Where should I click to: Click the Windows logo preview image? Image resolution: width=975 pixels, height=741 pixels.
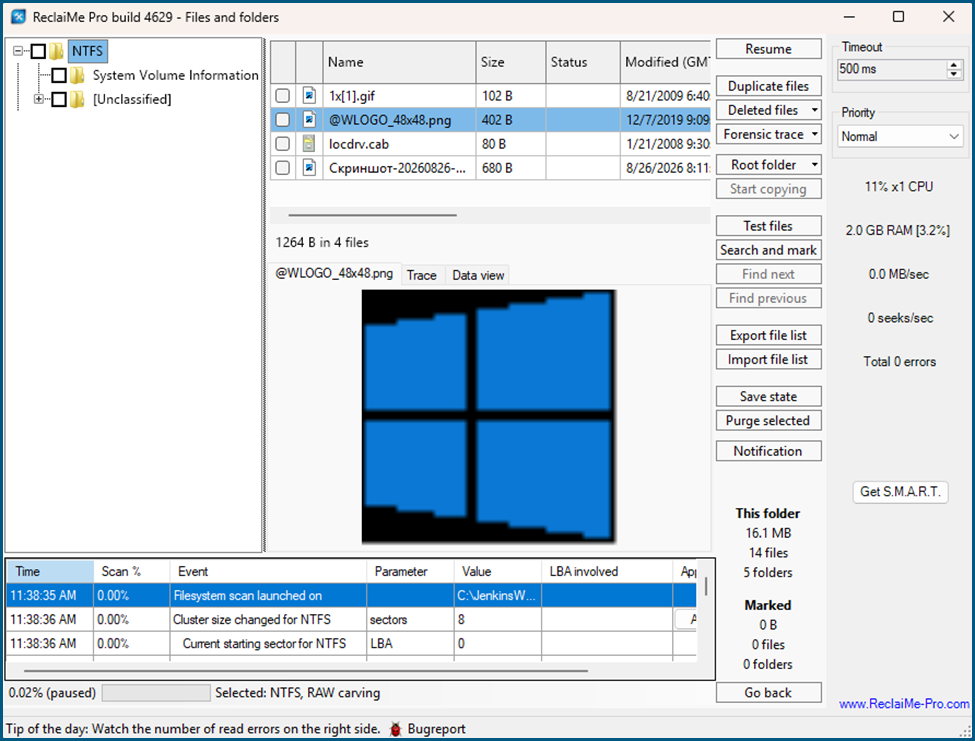(489, 417)
